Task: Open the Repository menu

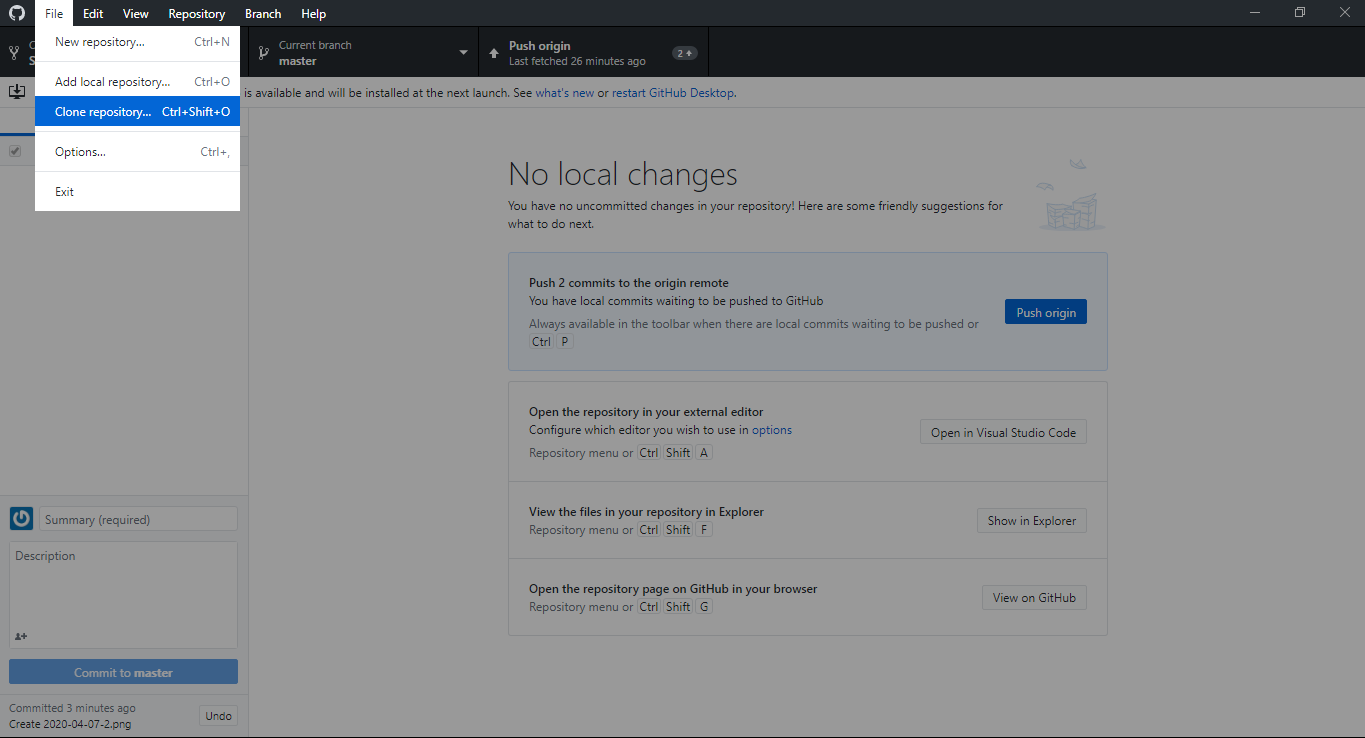Action: click(x=197, y=13)
